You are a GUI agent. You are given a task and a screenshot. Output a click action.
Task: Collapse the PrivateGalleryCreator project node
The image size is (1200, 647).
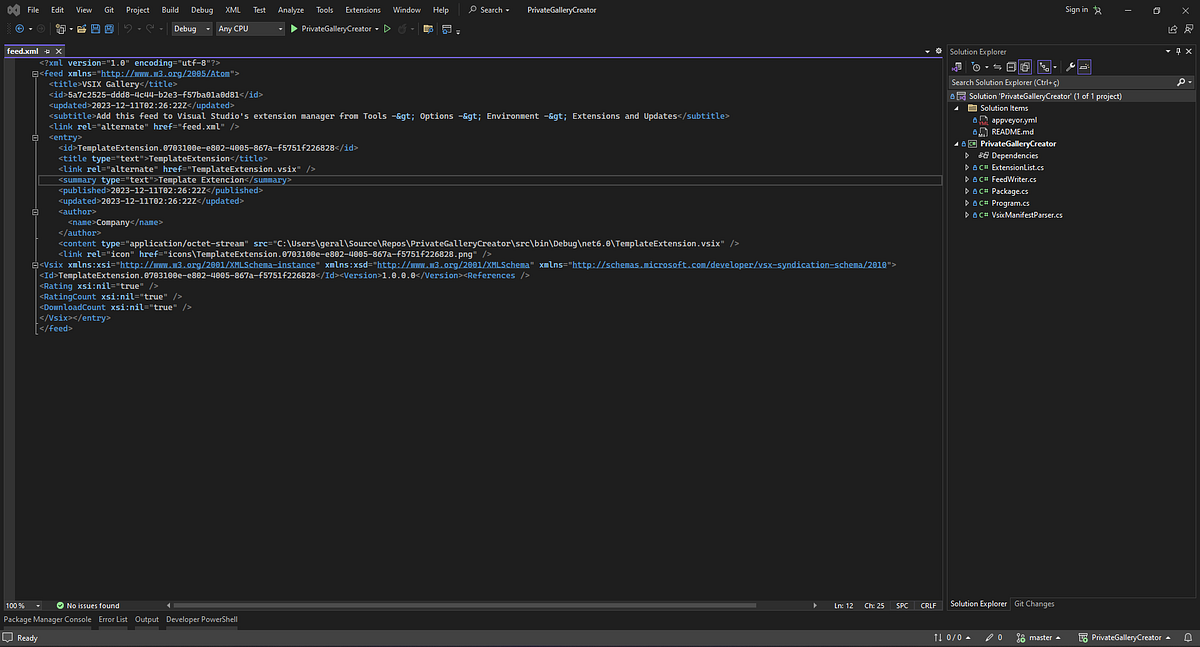(957, 143)
